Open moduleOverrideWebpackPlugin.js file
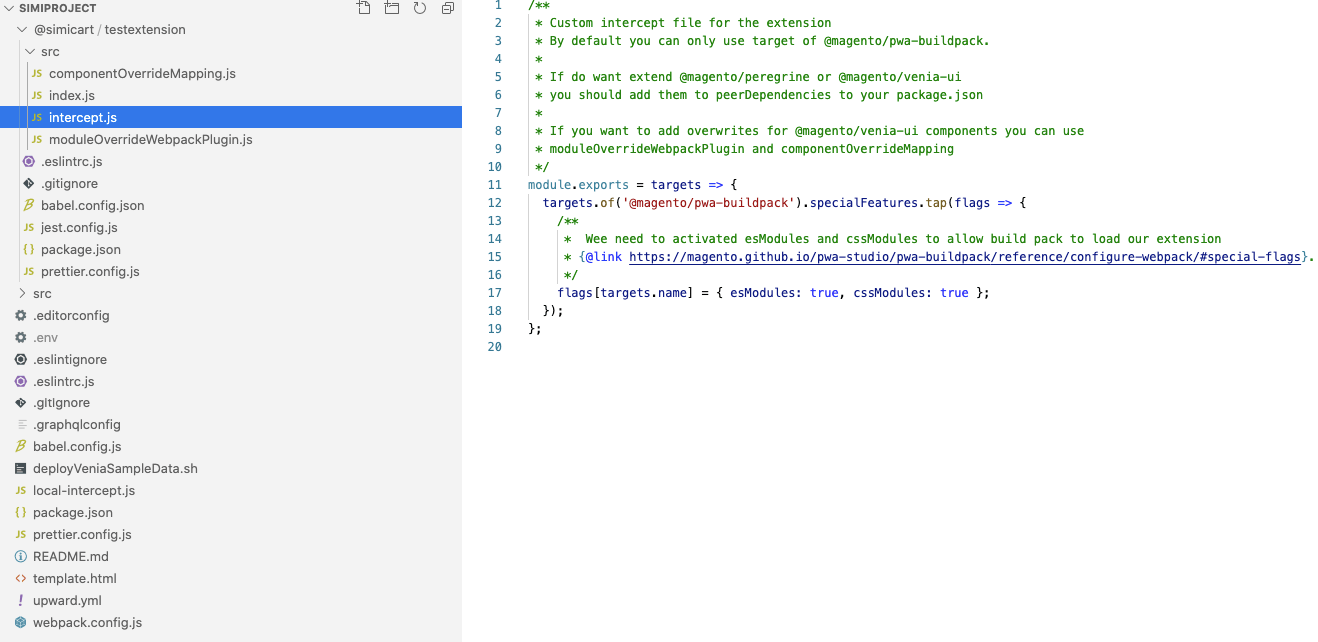 point(150,139)
